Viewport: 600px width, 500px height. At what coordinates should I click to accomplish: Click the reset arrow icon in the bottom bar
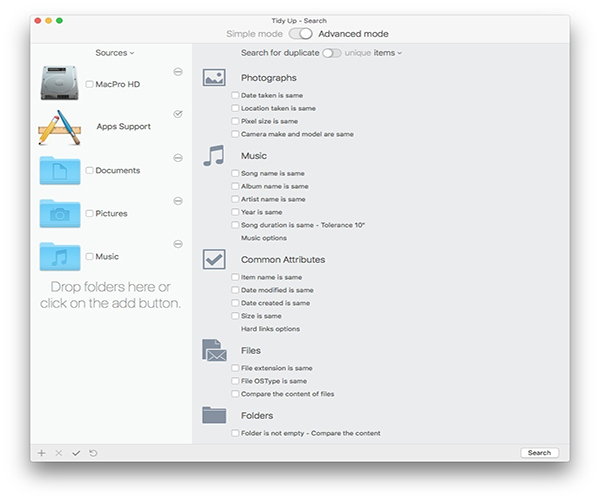pos(93,453)
